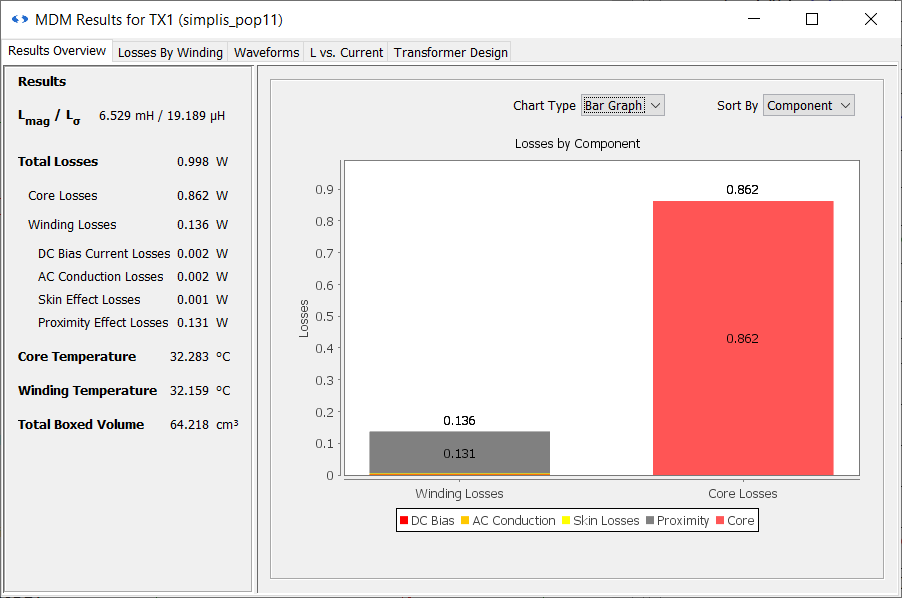
Task: Click the Losses by Component chart title
Action: click(x=577, y=144)
